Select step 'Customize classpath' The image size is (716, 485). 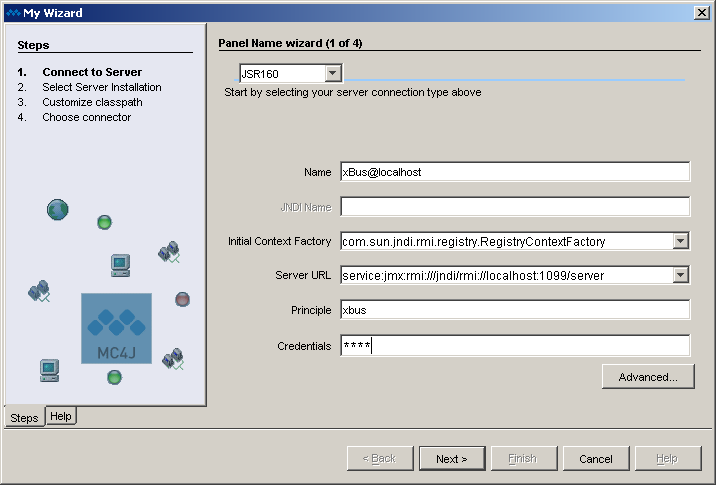(92, 102)
